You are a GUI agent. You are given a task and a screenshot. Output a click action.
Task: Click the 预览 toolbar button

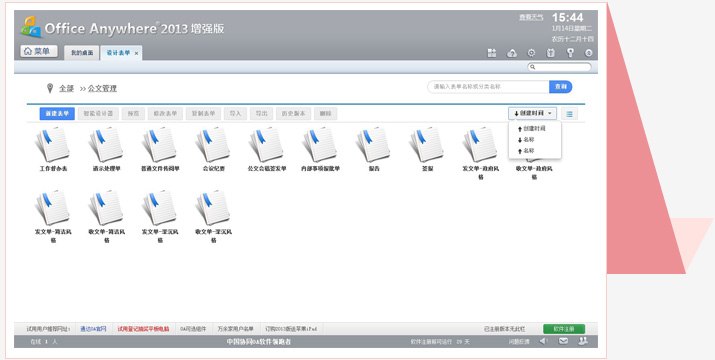pyautogui.click(x=133, y=114)
